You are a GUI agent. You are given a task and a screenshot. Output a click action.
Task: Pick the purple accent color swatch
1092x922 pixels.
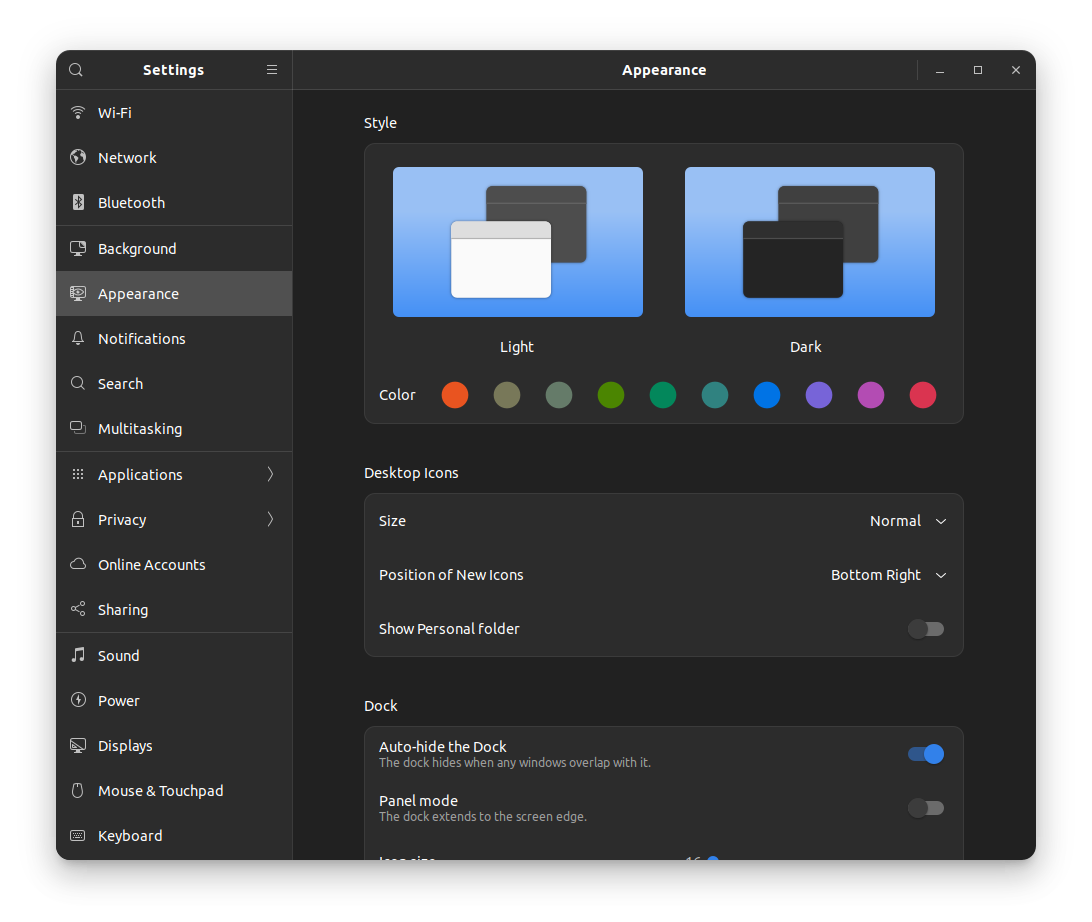point(818,395)
